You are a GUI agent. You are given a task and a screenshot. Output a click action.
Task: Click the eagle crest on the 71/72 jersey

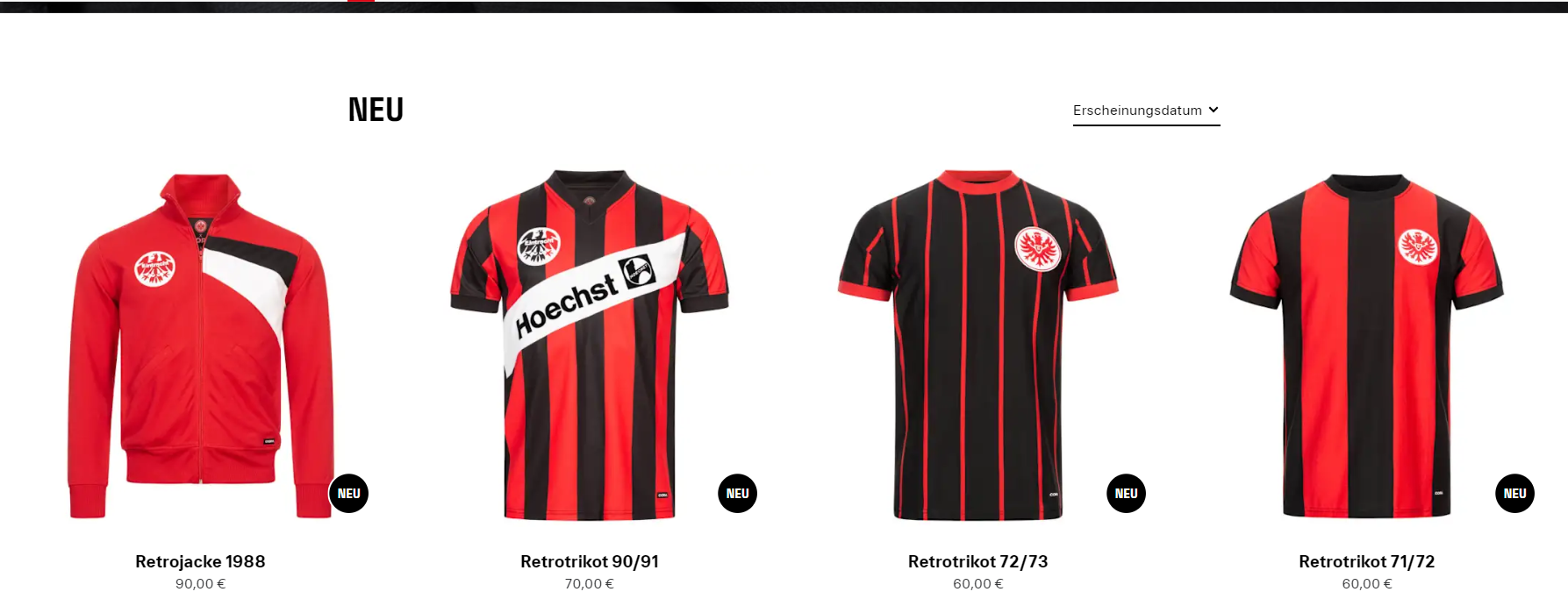click(x=1418, y=247)
